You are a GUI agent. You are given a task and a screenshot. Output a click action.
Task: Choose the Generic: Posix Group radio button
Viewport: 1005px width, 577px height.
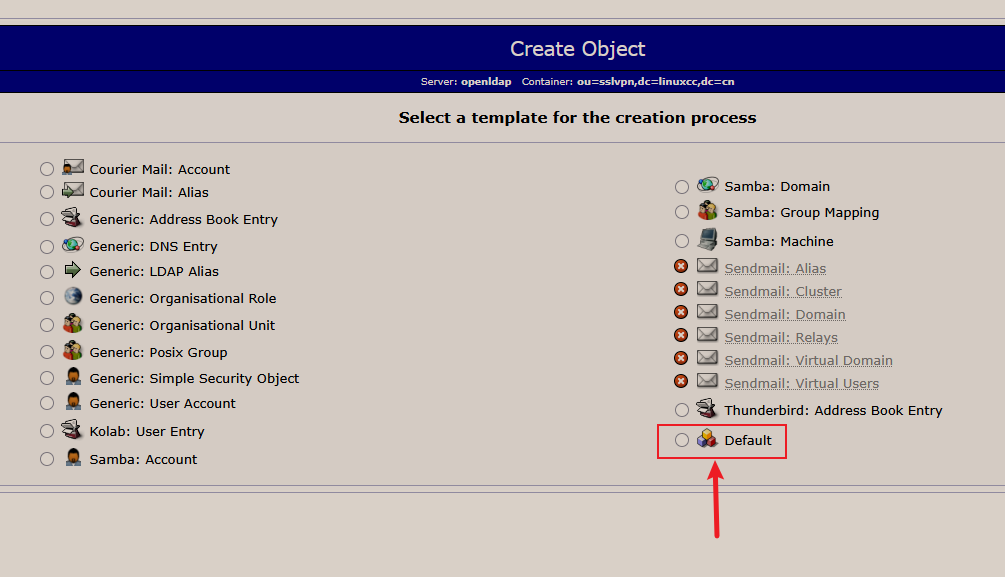tap(47, 352)
